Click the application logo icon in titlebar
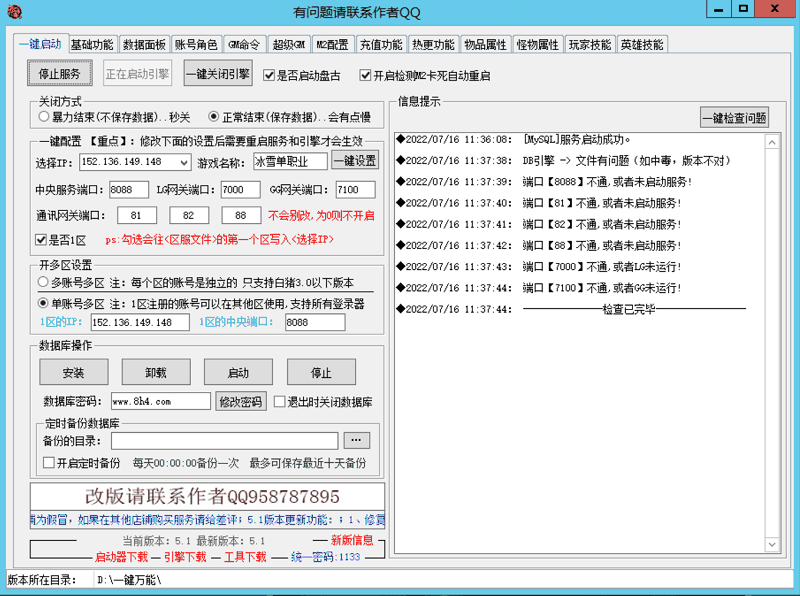 click(x=14, y=11)
